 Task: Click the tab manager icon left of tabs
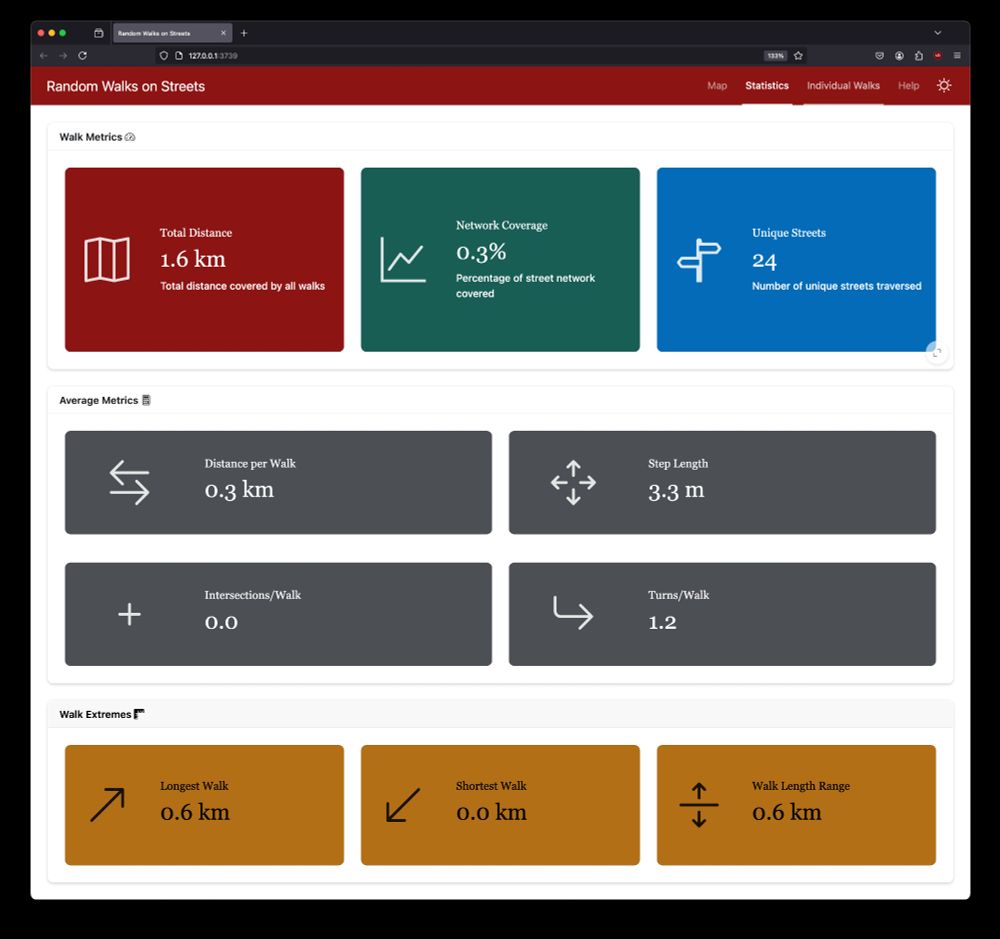[x=98, y=33]
